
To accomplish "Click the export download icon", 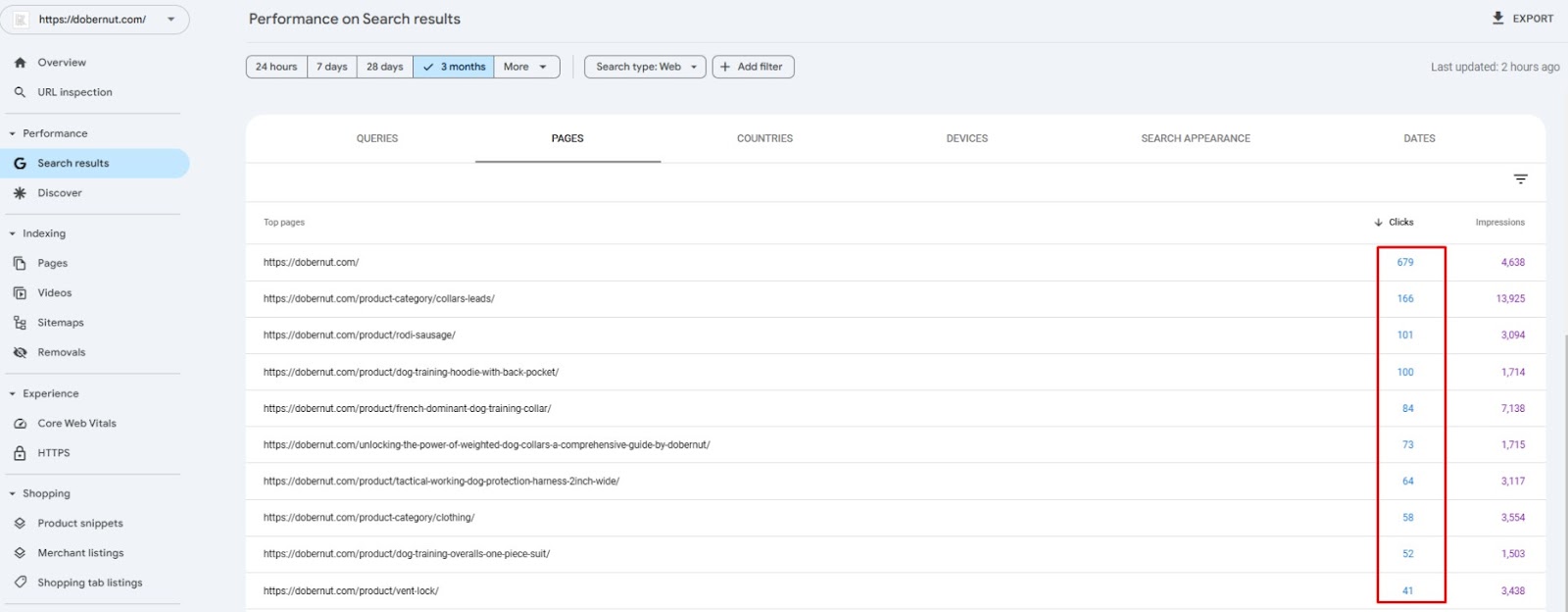I will point(1497,19).
